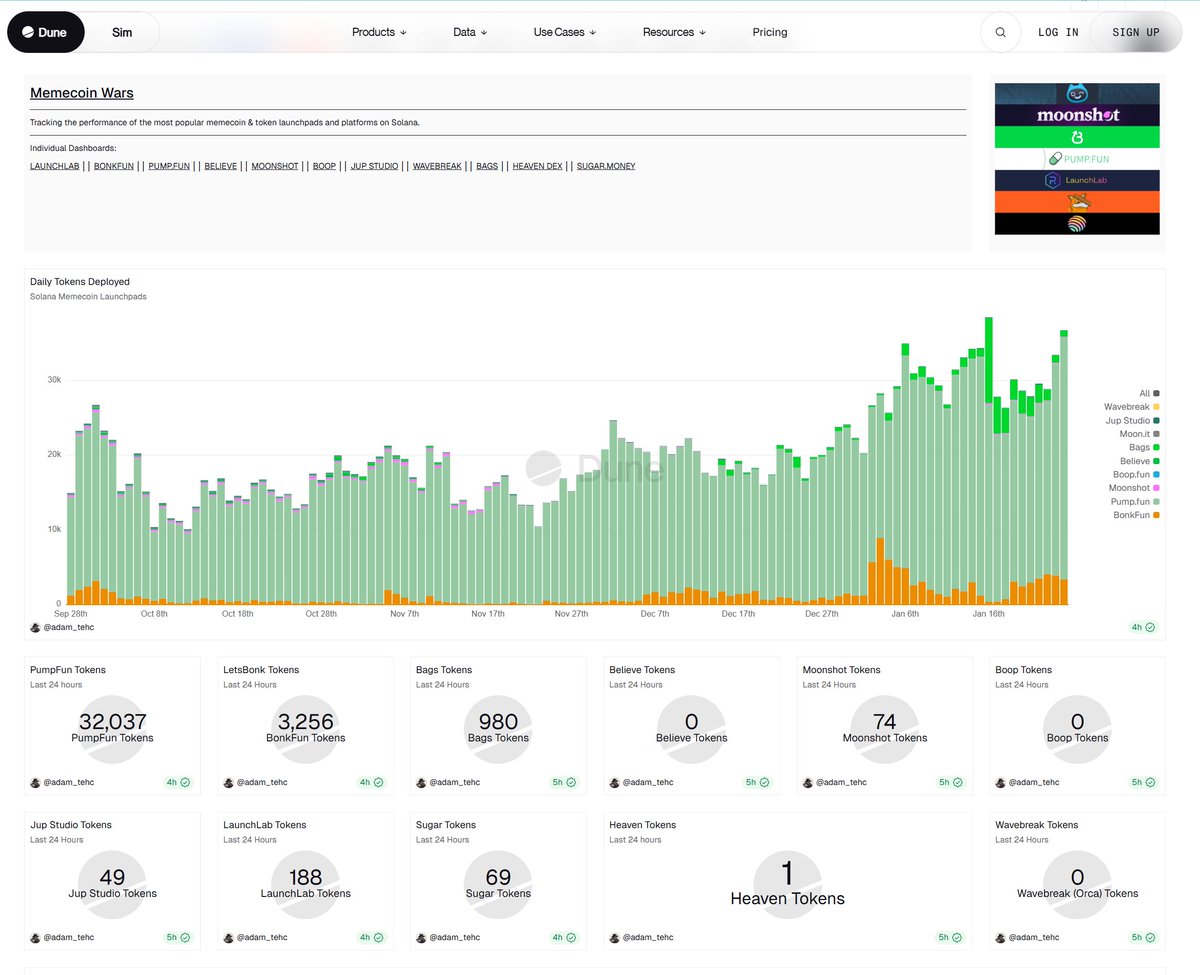
Task: Click the Dune logo button
Action: [x=46, y=32]
